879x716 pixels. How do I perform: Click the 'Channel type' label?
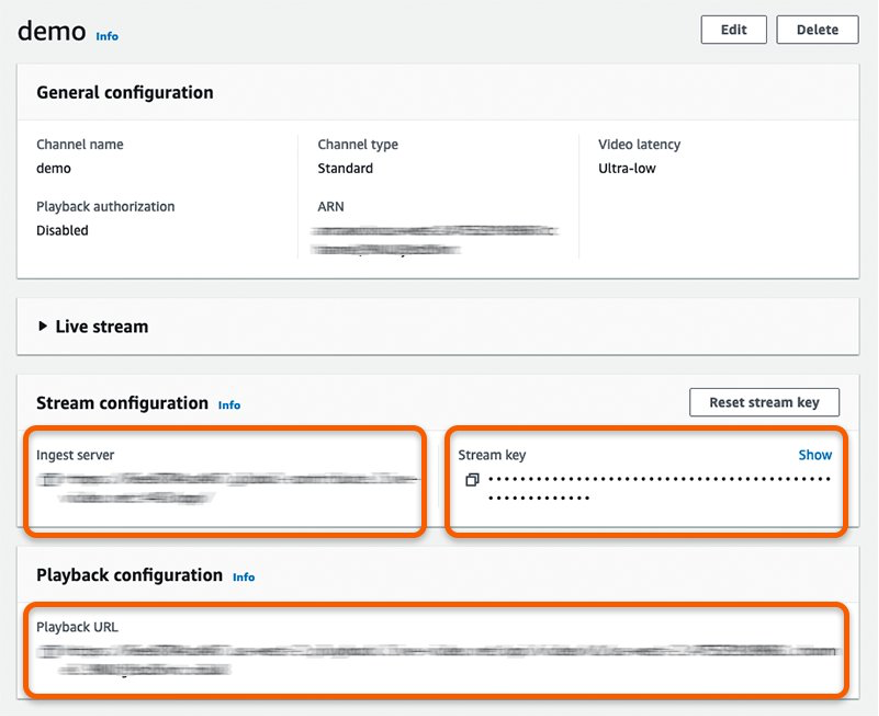point(358,145)
